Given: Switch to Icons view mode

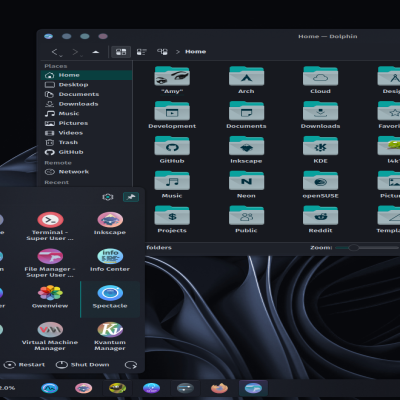Looking at the screenshot, I should pyautogui.click(x=121, y=52).
